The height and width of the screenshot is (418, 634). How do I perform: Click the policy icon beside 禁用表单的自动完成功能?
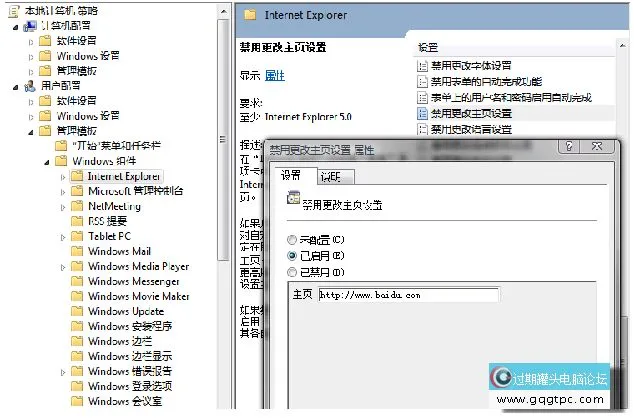(422, 82)
